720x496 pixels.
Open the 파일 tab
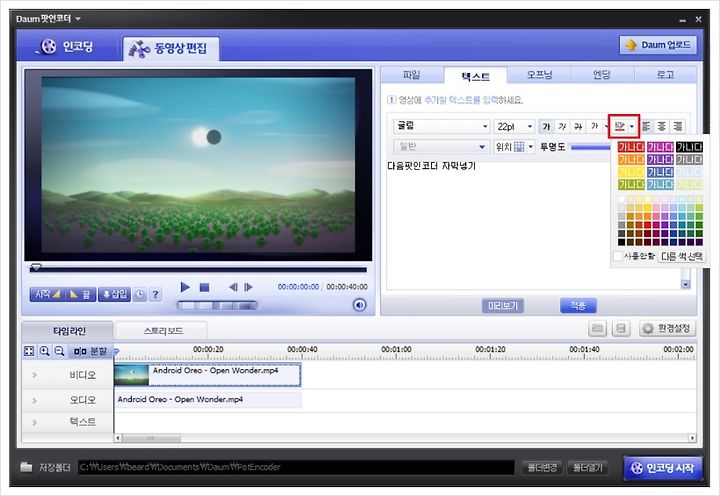point(412,75)
